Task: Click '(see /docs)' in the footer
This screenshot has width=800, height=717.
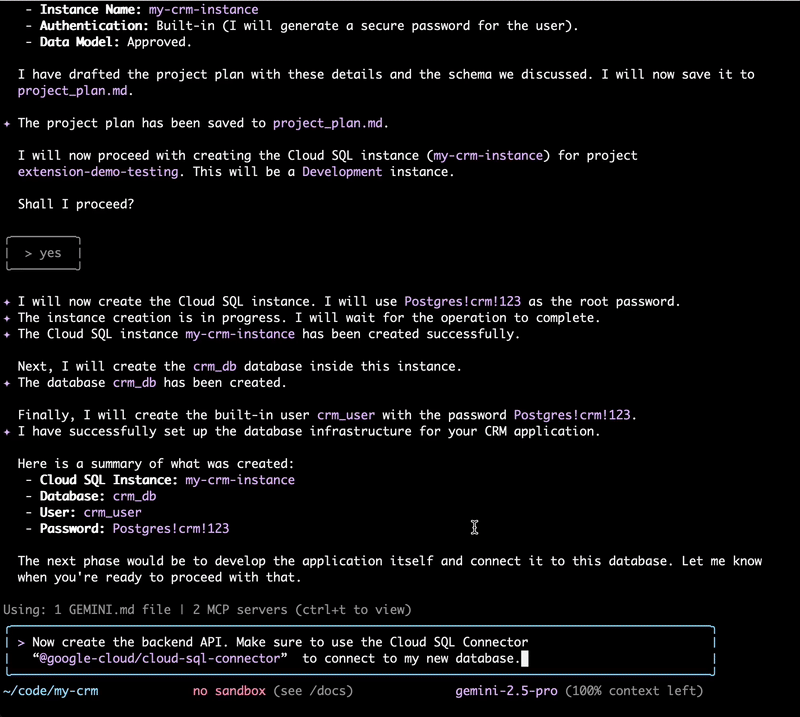Action: (x=313, y=691)
